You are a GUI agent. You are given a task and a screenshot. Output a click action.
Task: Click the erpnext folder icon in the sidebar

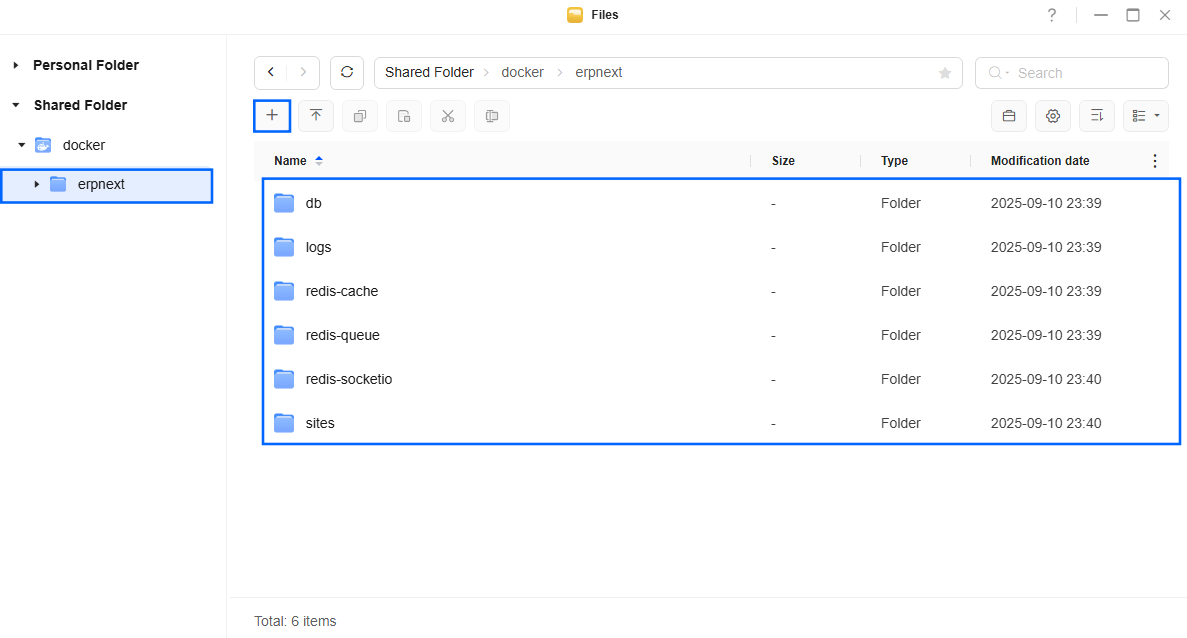coord(58,184)
